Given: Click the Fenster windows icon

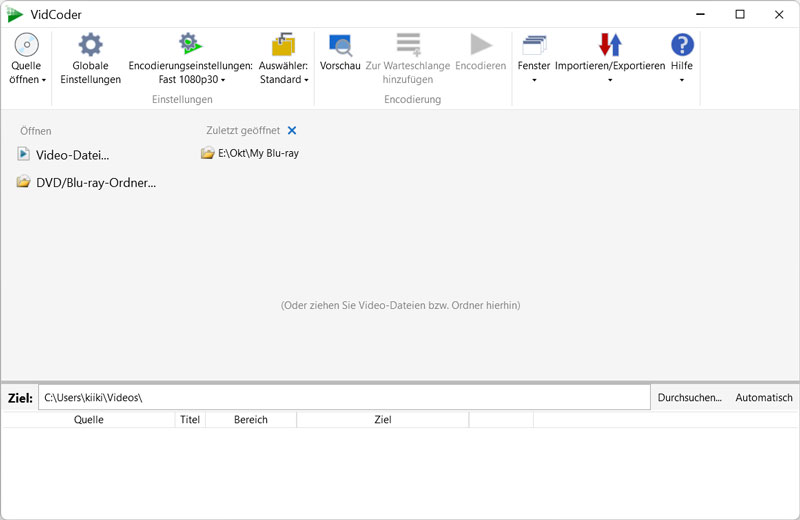Looking at the screenshot, I should tap(534, 45).
